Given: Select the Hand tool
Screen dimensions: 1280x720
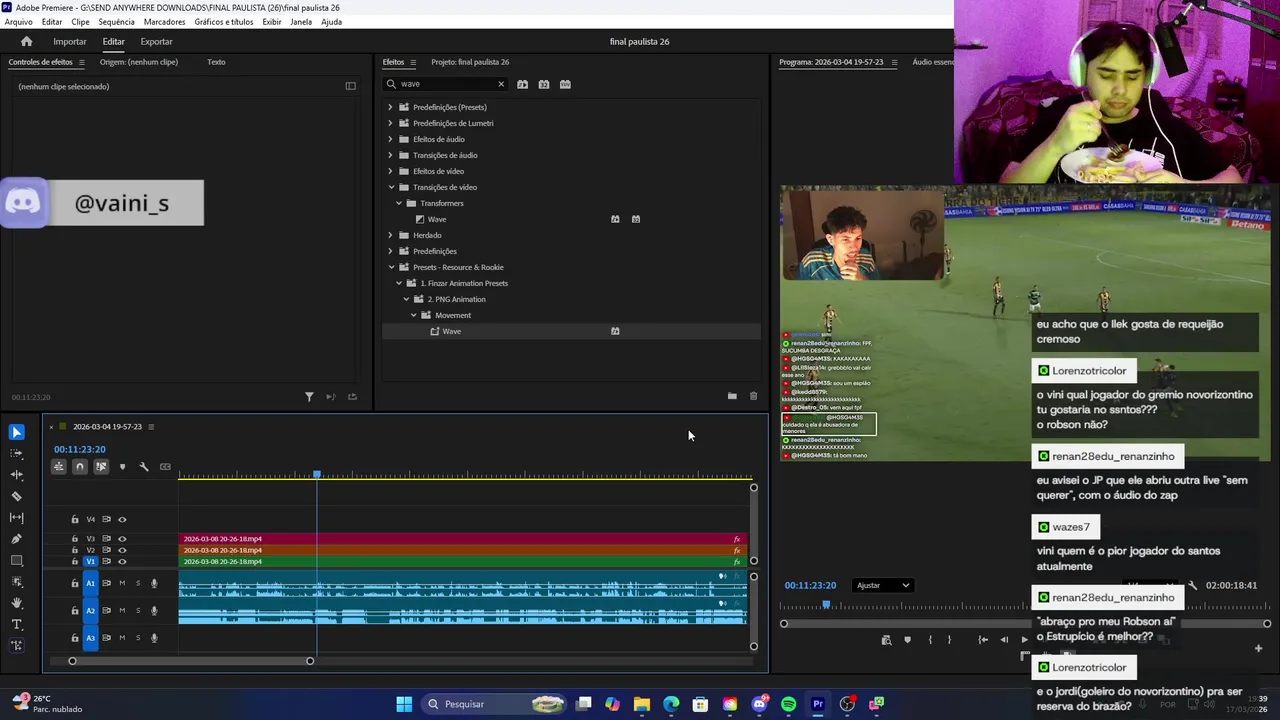Looking at the screenshot, I should click(x=17, y=603).
